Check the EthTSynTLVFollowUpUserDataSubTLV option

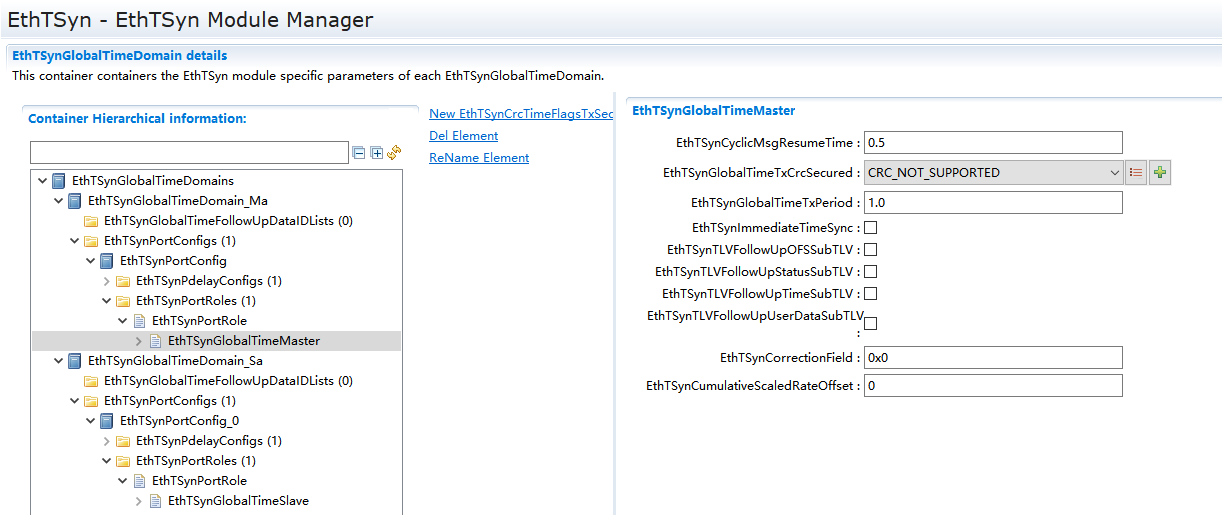point(870,323)
